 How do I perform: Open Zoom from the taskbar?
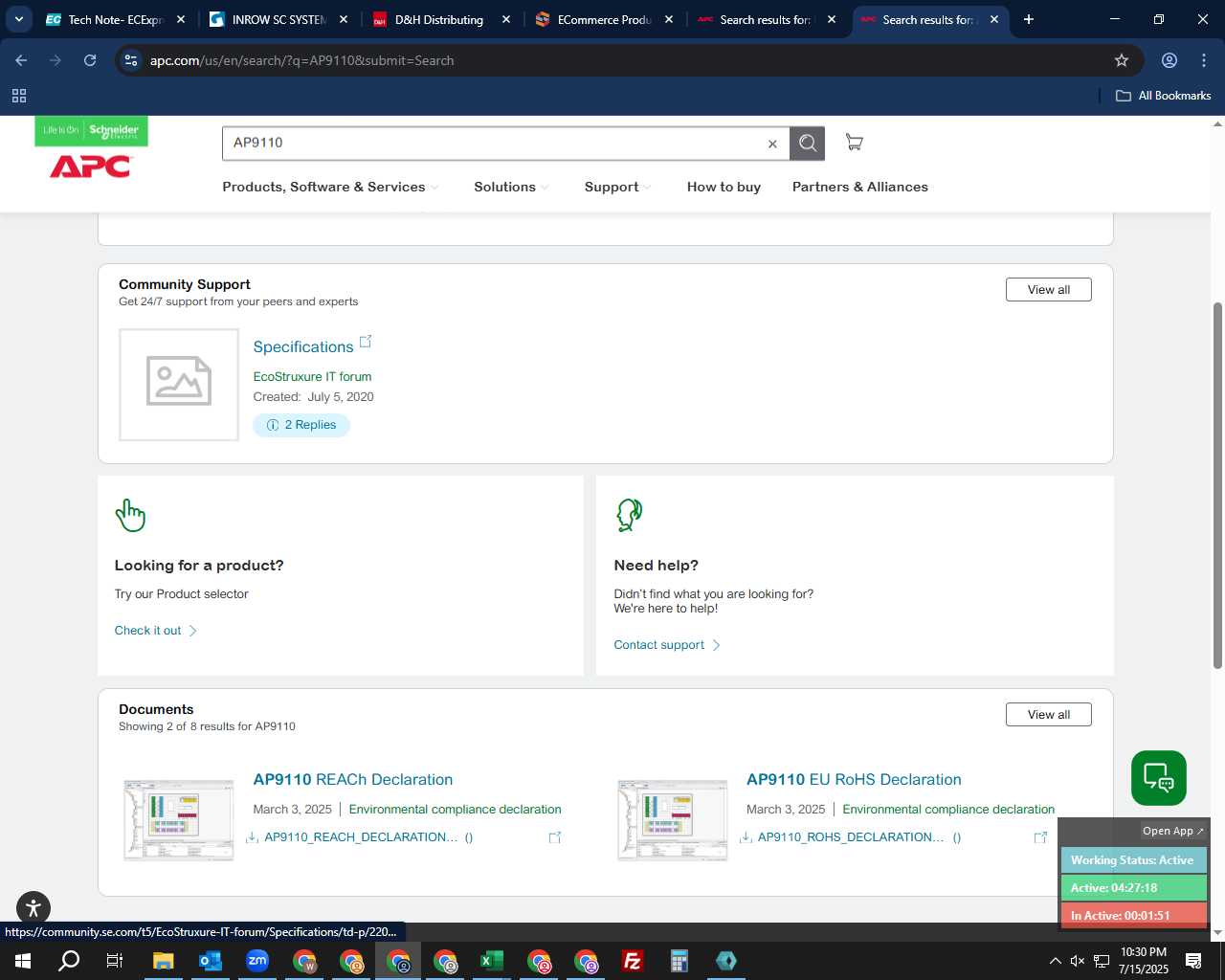(256, 961)
